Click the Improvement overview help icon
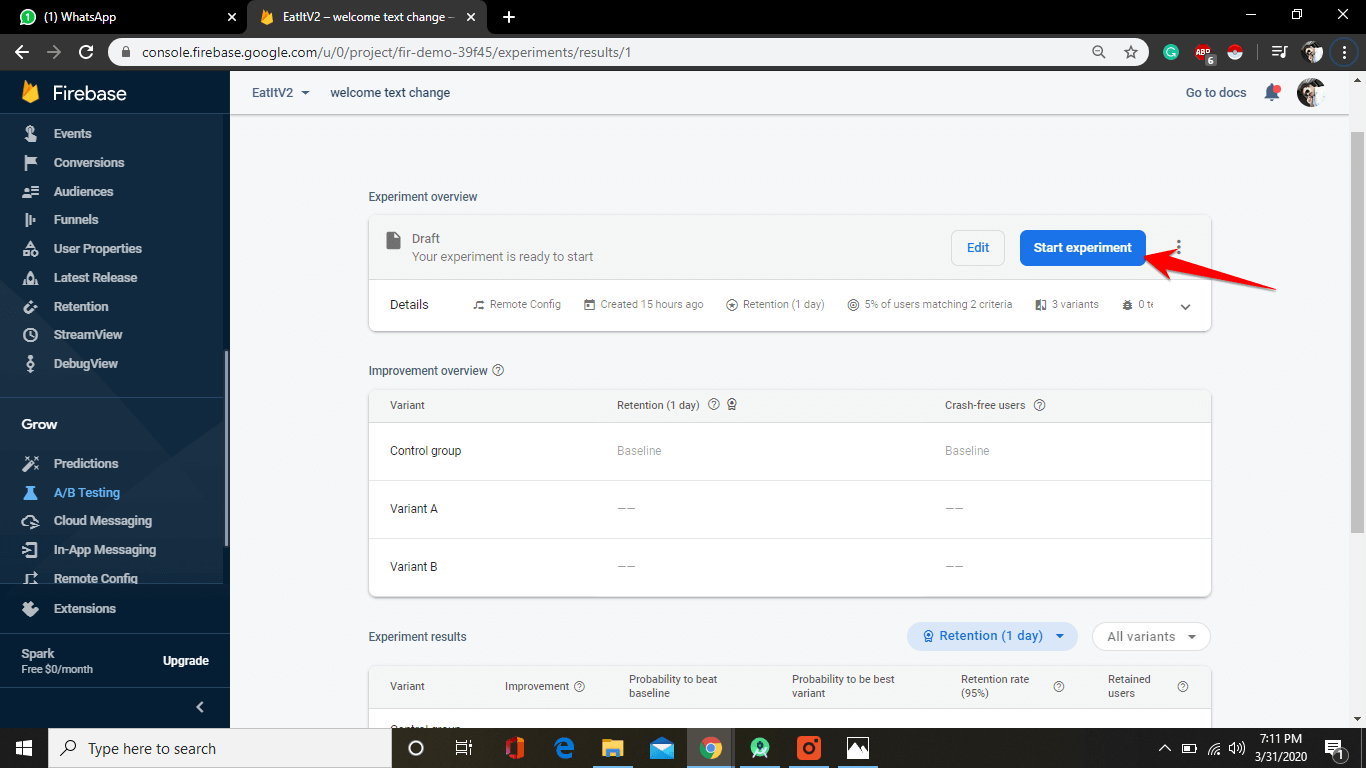Screen dimensions: 1366x768 coord(499,370)
